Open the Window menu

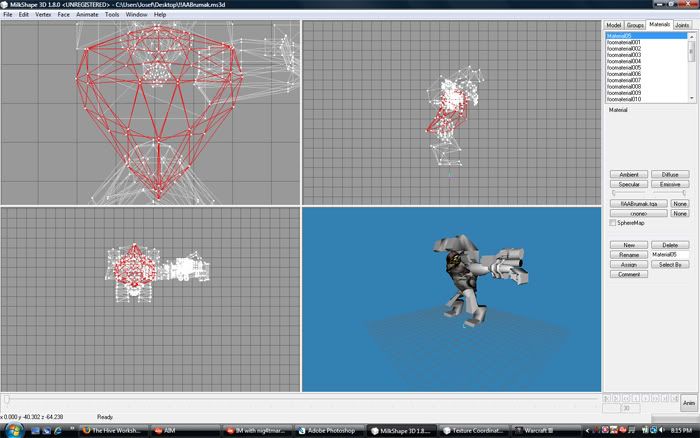tap(136, 14)
